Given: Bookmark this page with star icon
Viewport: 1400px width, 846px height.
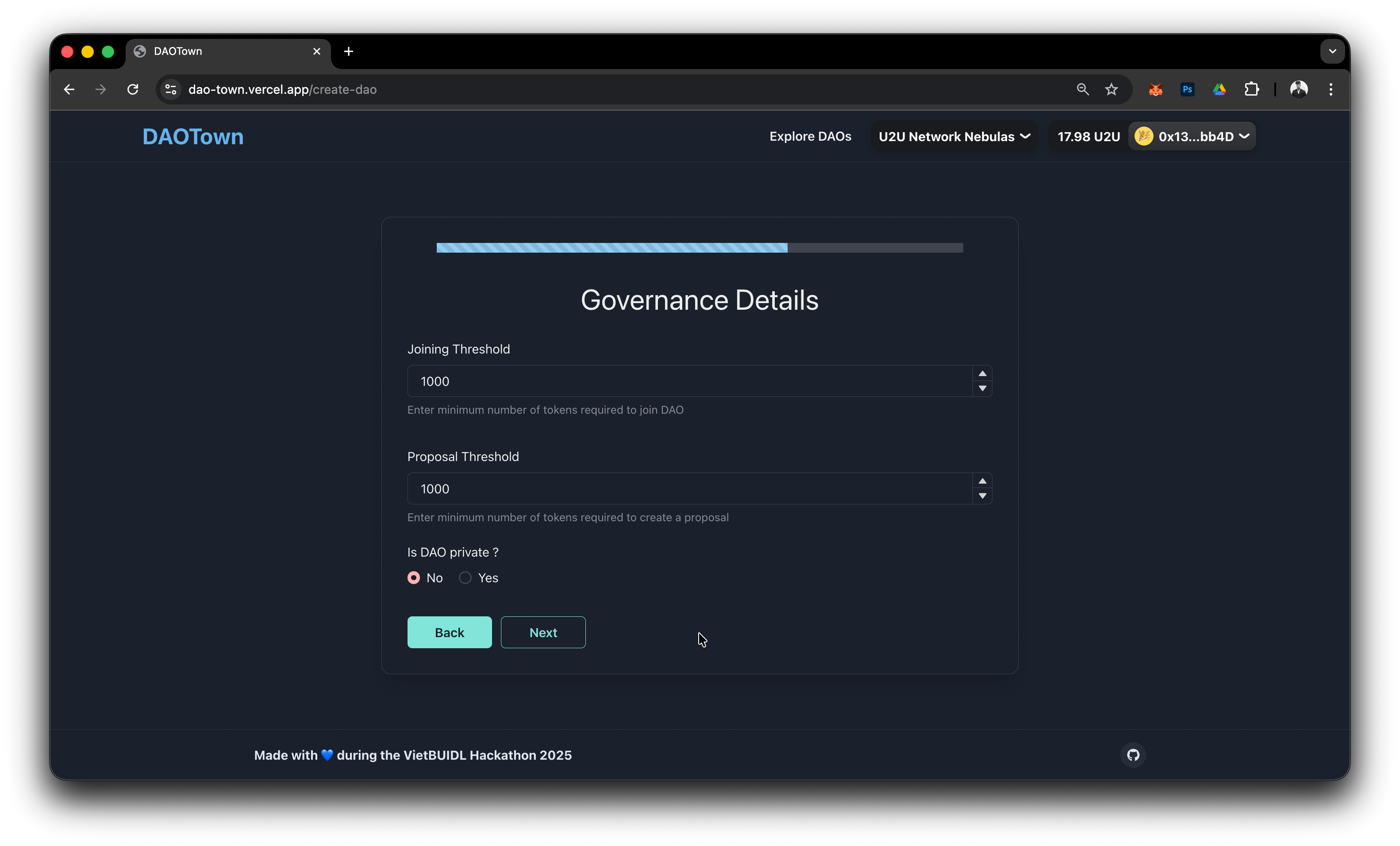Looking at the screenshot, I should click(1112, 89).
